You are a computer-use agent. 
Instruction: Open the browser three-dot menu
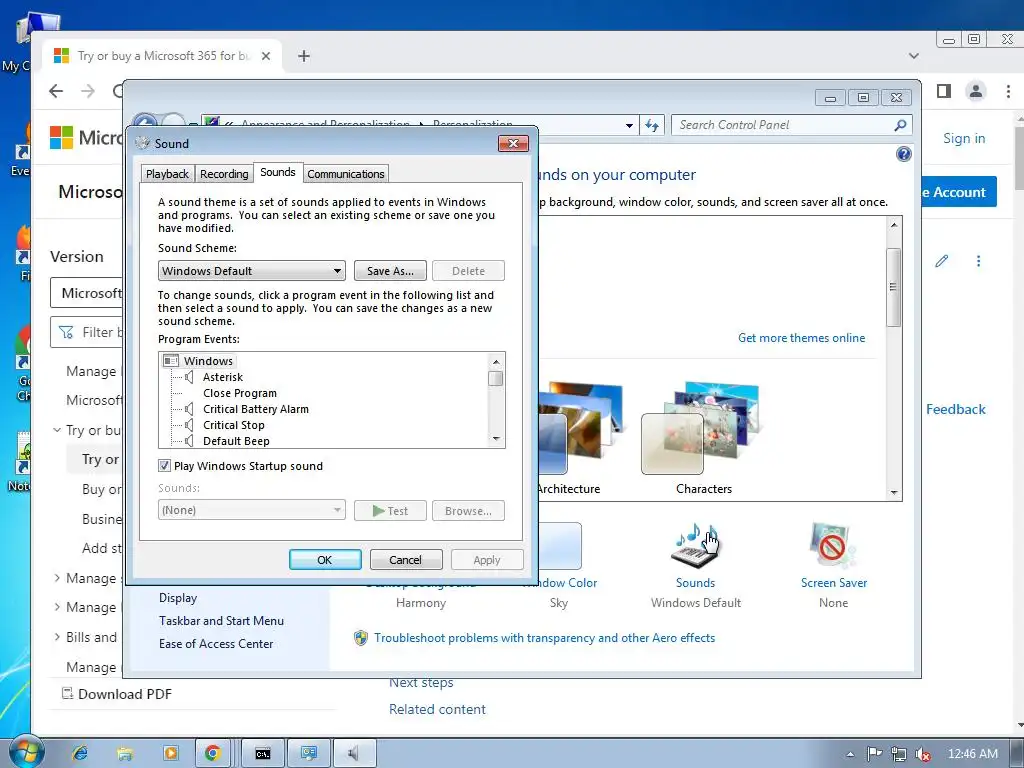1008,91
